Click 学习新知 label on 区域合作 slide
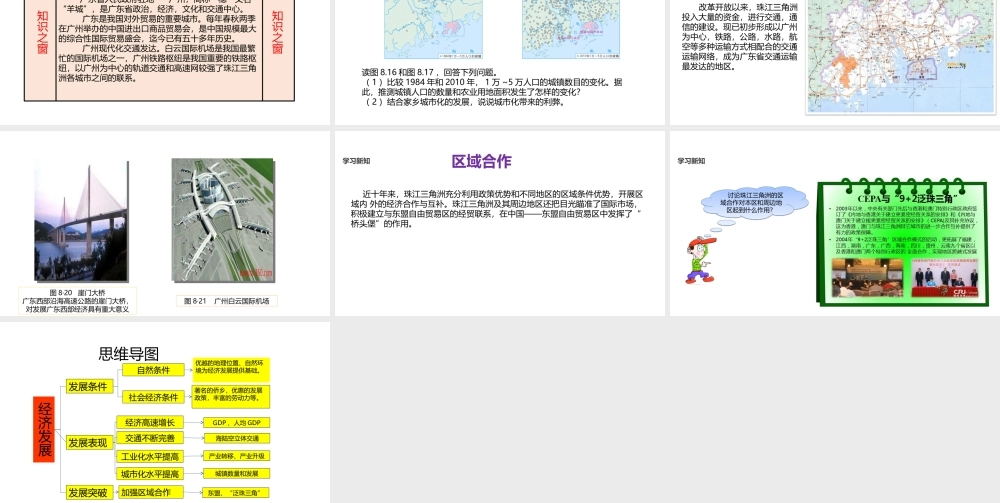The width and height of the screenshot is (1000, 503). pyautogui.click(x=356, y=161)
